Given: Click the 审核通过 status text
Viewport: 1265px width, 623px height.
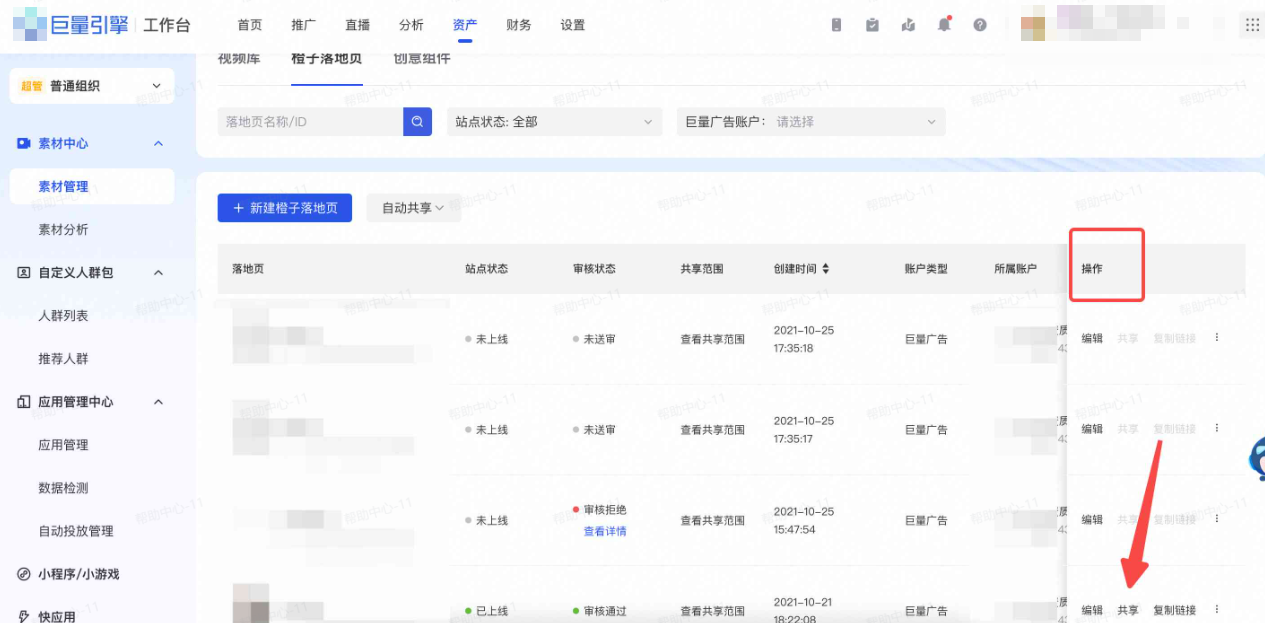Looking at the screenshot, I should [x=605, y=610].
